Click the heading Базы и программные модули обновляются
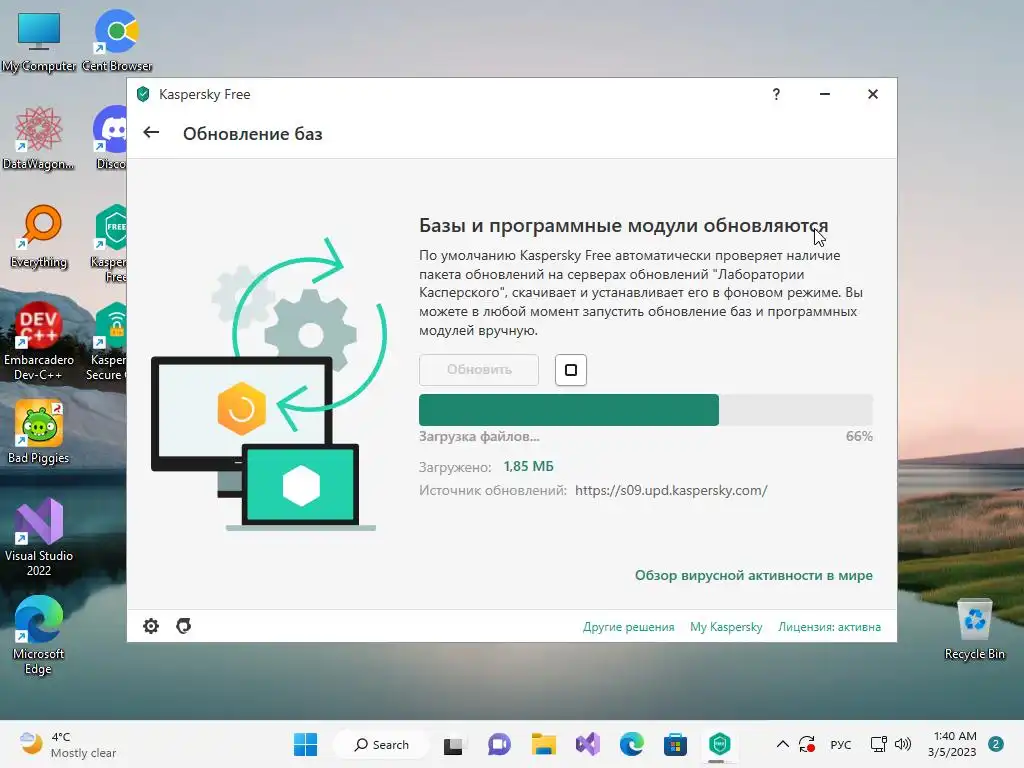The image size is (1024, 768). tap(624, 225)
